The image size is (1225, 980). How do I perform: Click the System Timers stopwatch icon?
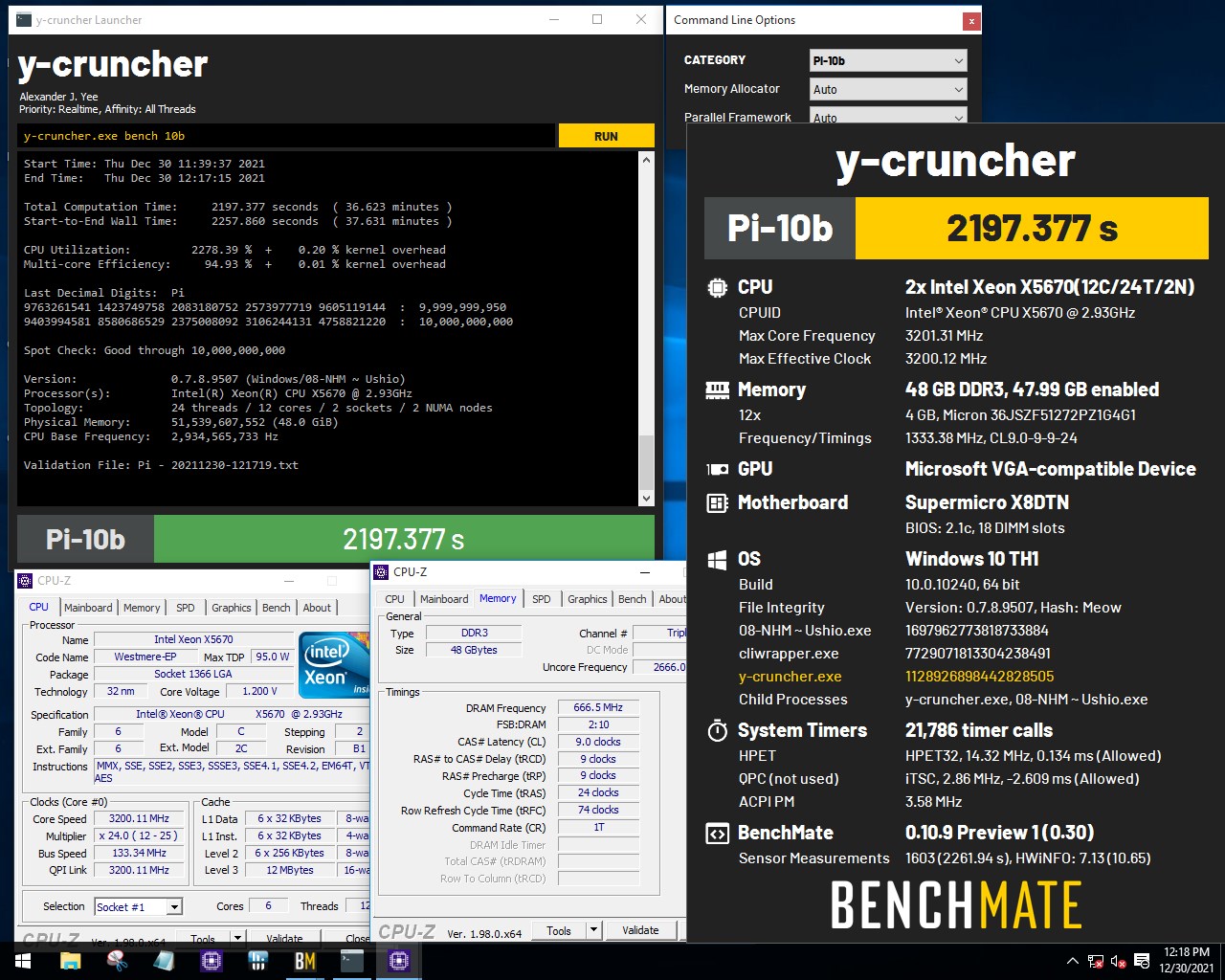(x=717, y=730)
